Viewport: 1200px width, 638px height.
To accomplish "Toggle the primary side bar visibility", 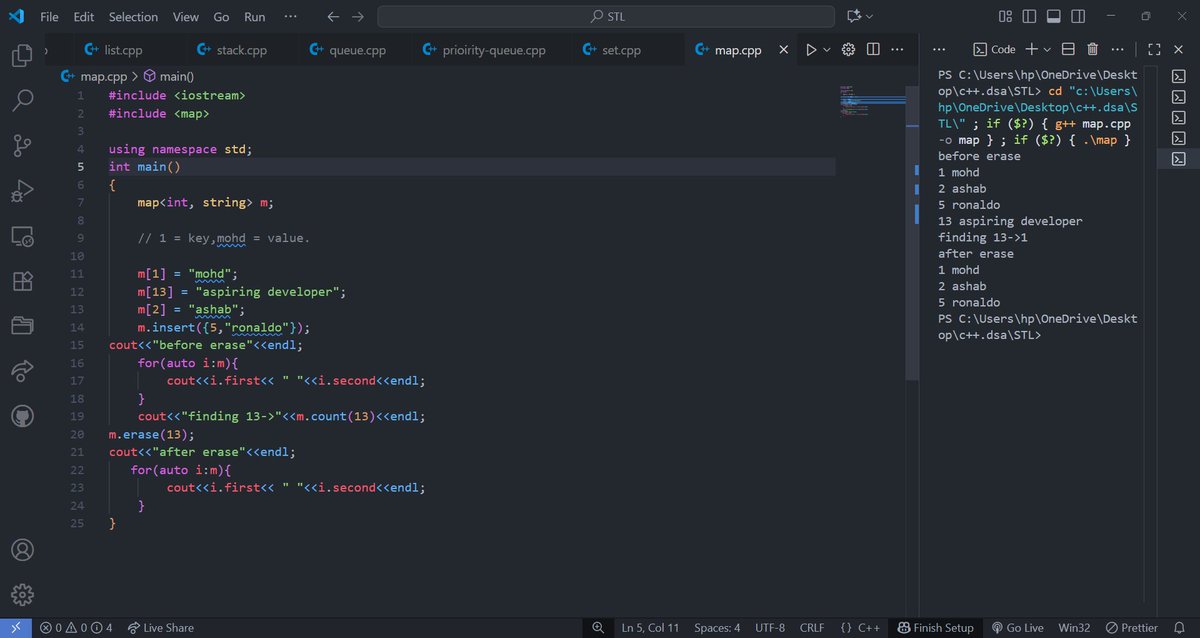I will pos(1029,16).
